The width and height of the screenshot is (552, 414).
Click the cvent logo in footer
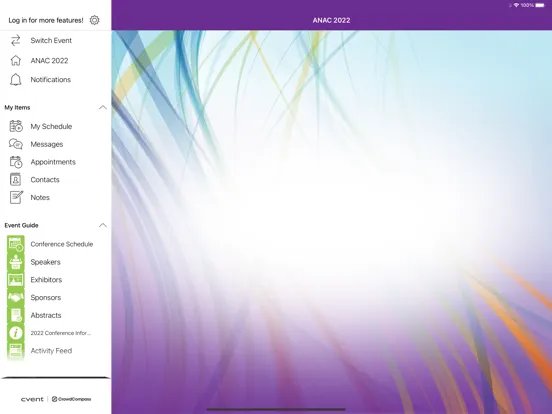click(32, 399)
